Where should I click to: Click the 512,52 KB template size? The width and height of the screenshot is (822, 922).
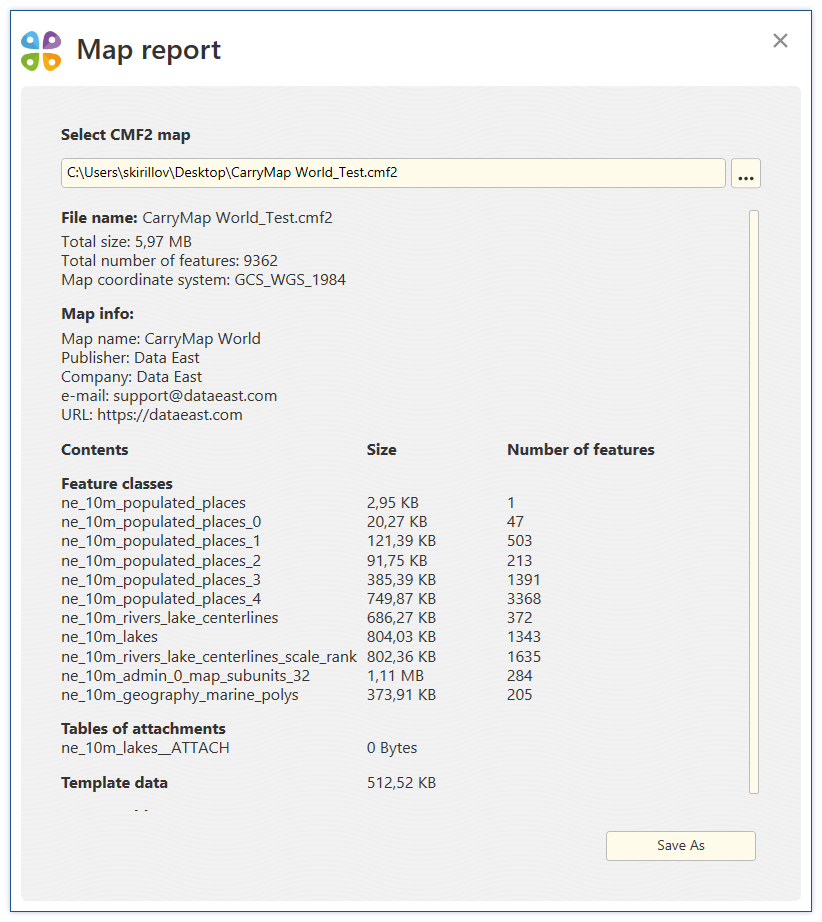pos(402,783)
